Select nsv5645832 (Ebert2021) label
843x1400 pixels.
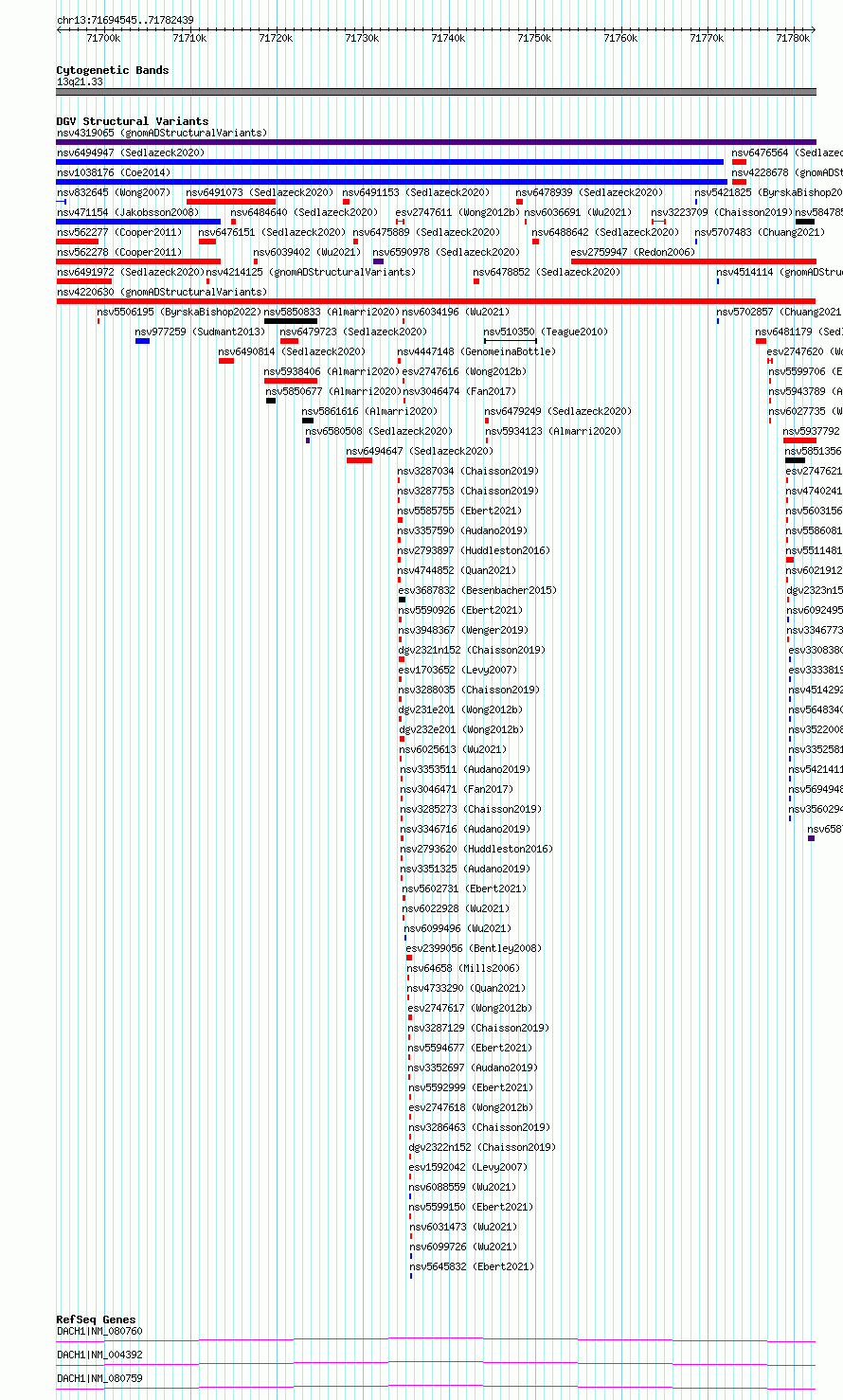[x=472, y=1266]
